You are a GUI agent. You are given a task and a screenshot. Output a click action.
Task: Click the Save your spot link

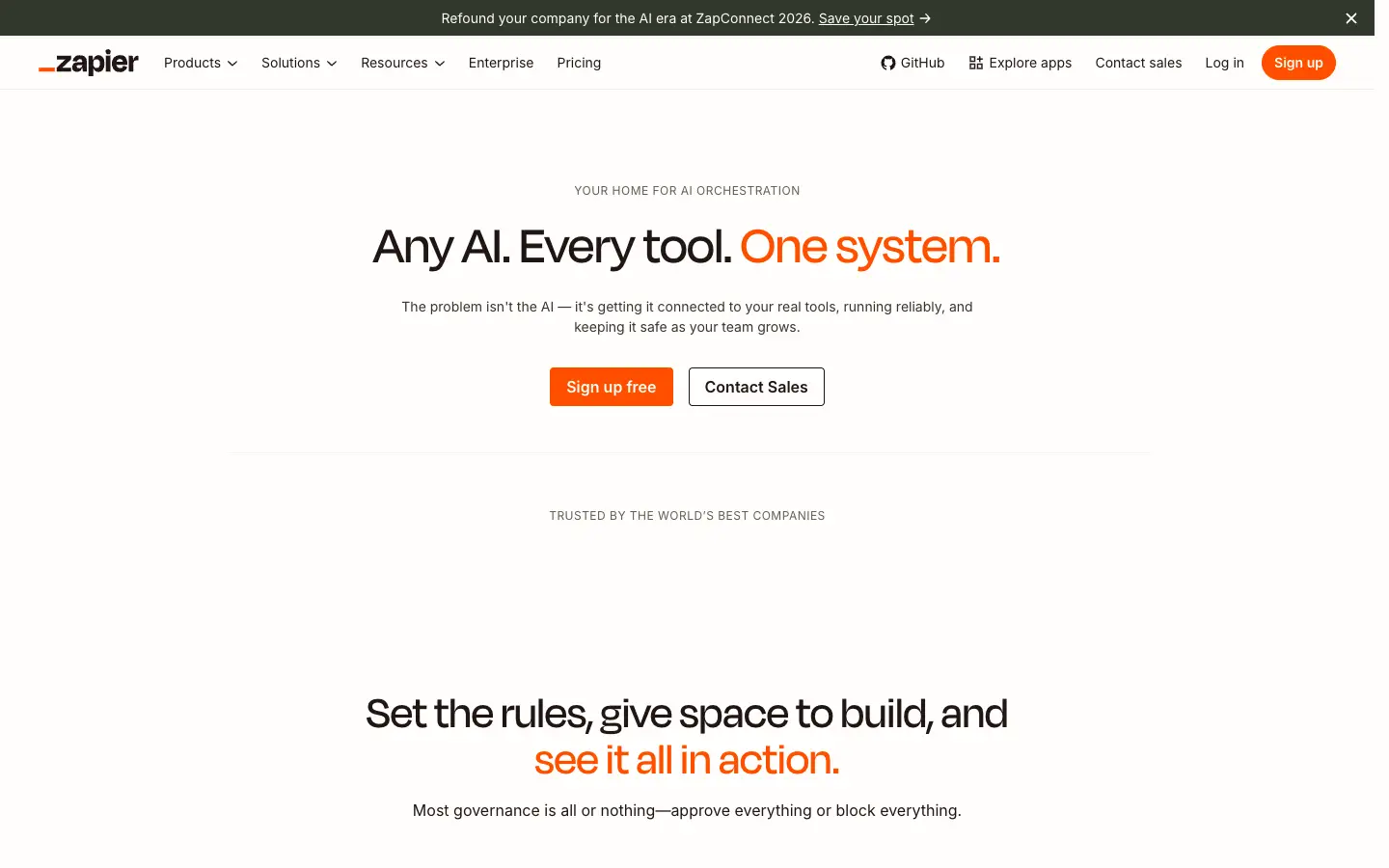tap(866, 18)
